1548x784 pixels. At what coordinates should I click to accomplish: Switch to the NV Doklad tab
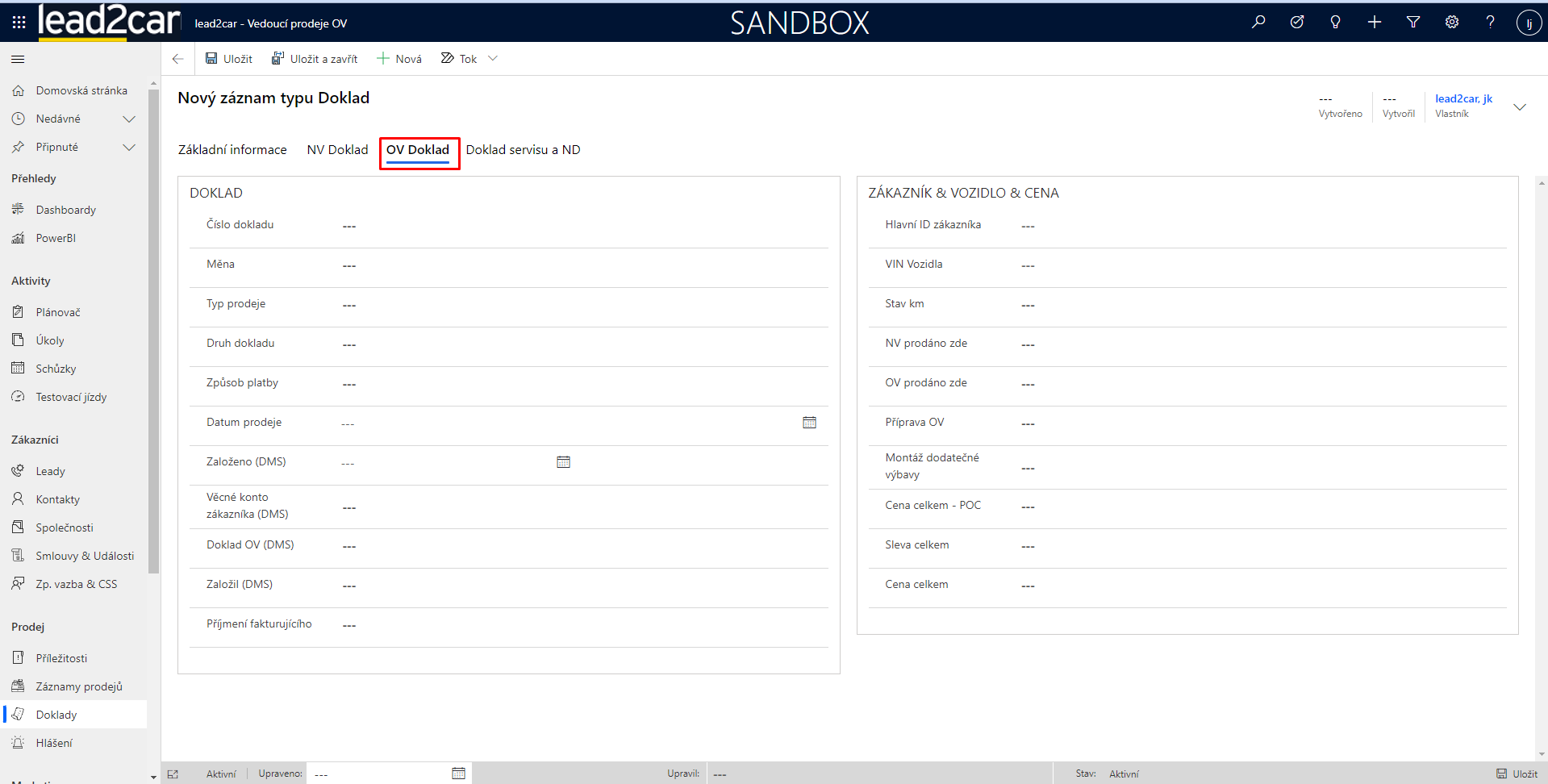click(337, 150)
